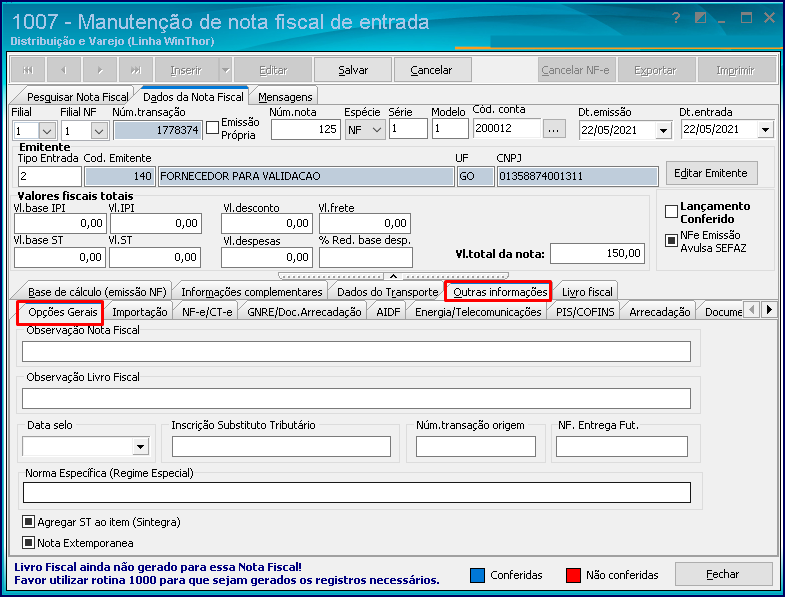Switch to Dados do Transporte tab
The width and height of the screenshot is (785, 597).
tap(387, 291)
